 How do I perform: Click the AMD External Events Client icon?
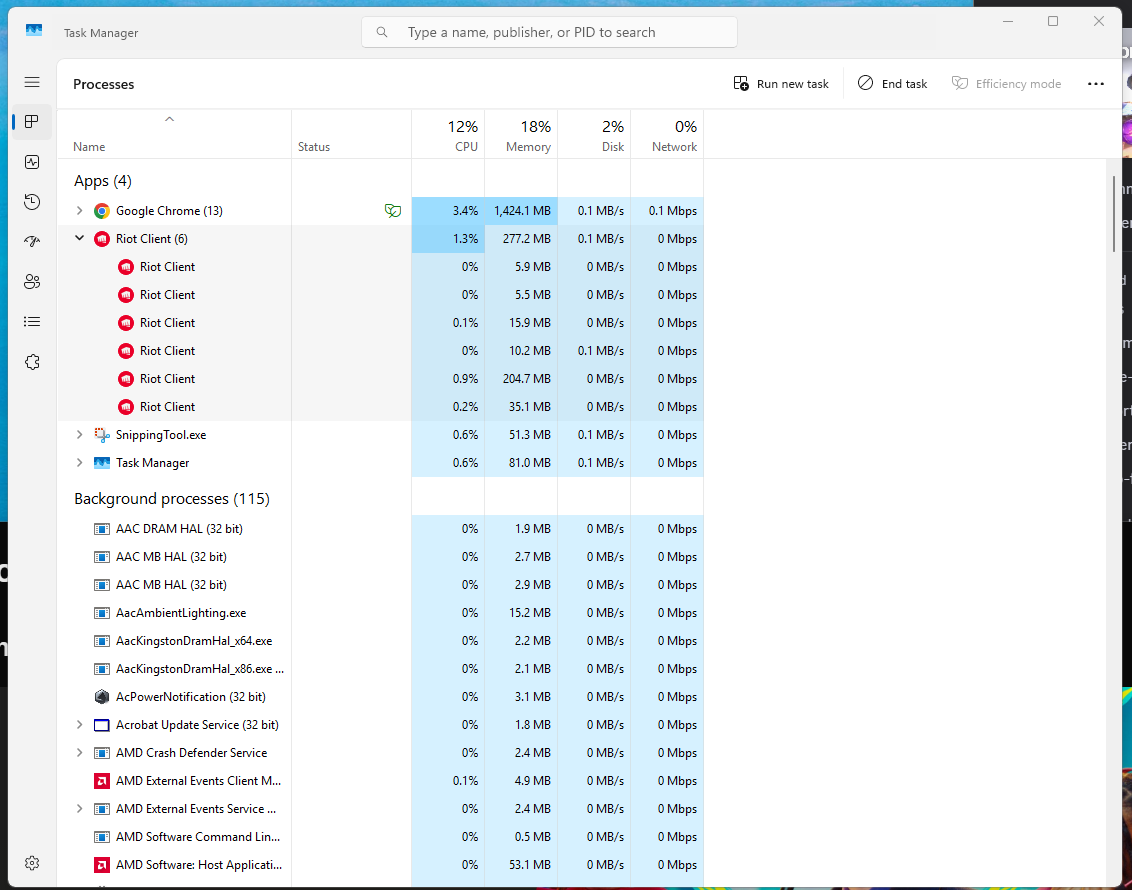(x=102, y=781)
